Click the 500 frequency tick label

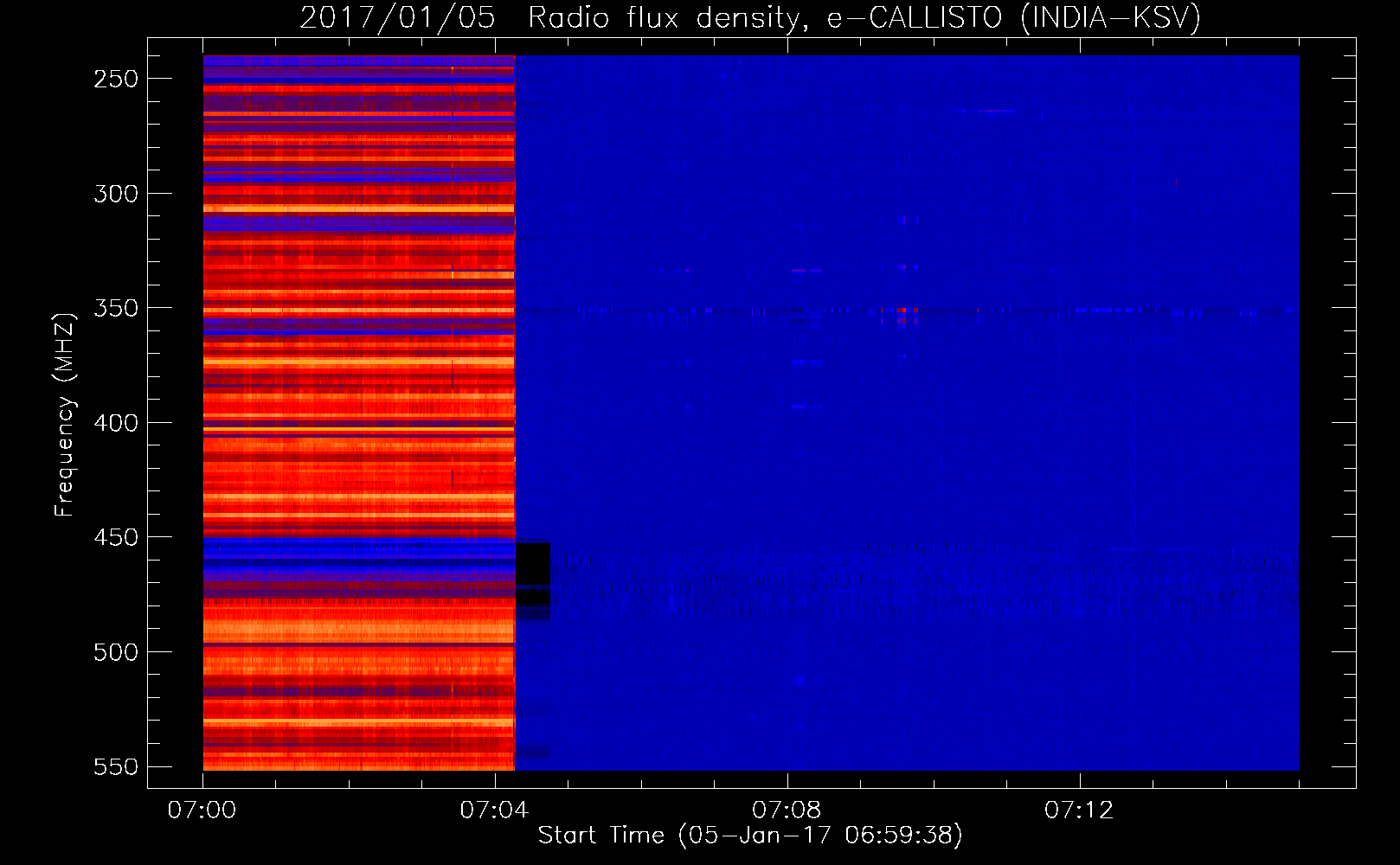(116, 652)
